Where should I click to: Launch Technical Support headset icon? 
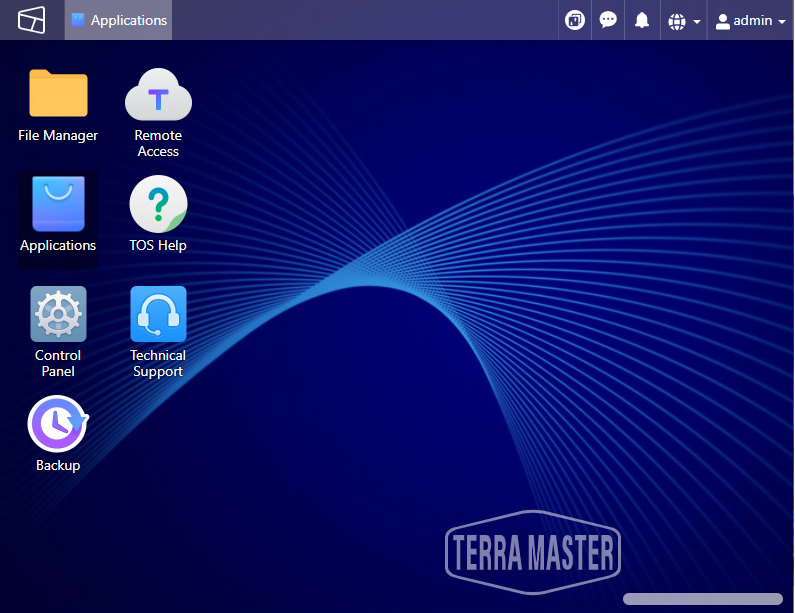(158, 314)
